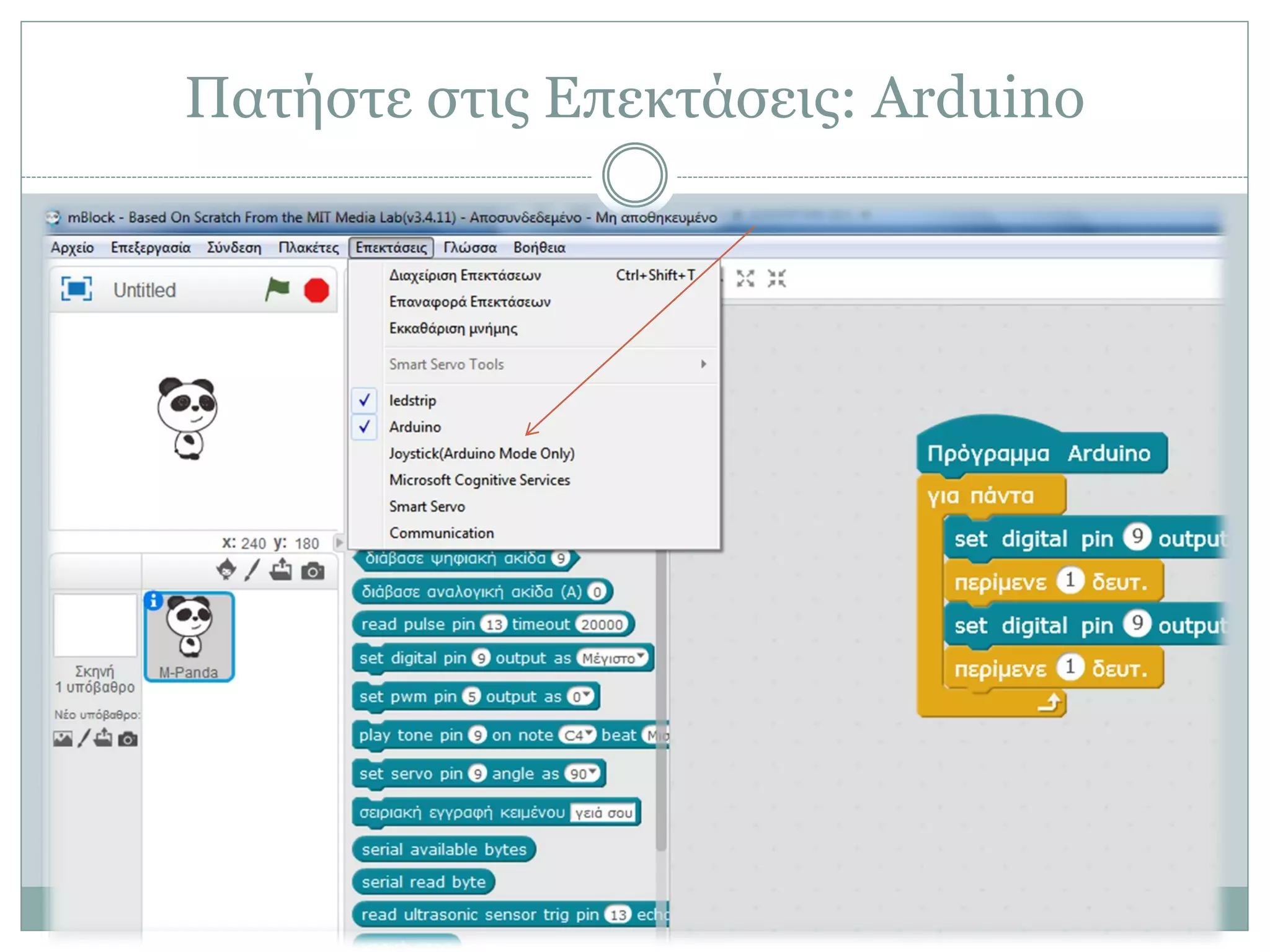Click the serial available bytes block
Viewport: 1270px width, 952px height.
[x=443, y=849]
